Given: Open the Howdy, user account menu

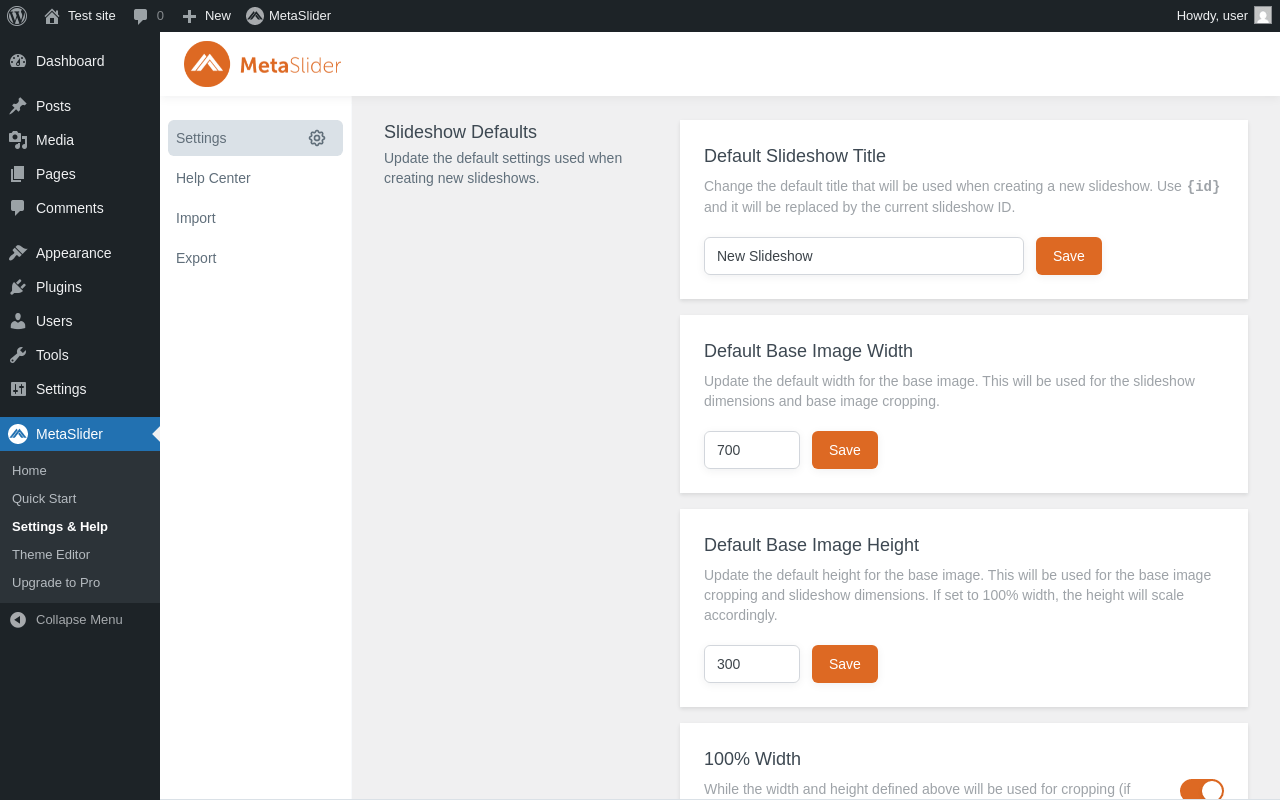Looking at the screenshot, I should click(1212, 16).
